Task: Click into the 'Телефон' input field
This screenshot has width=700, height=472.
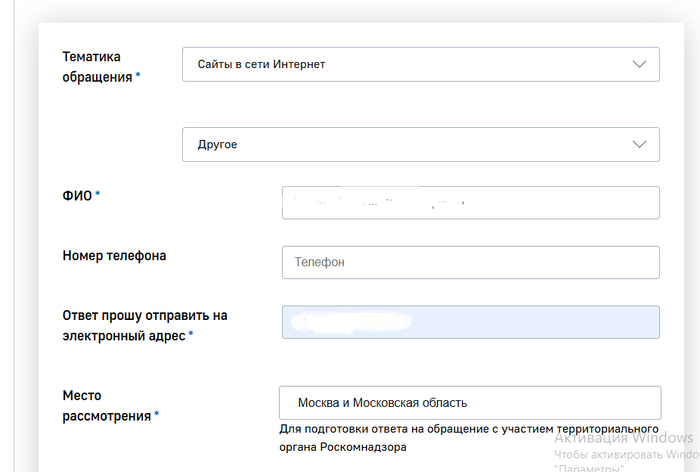Action: (x=470, y=262)
